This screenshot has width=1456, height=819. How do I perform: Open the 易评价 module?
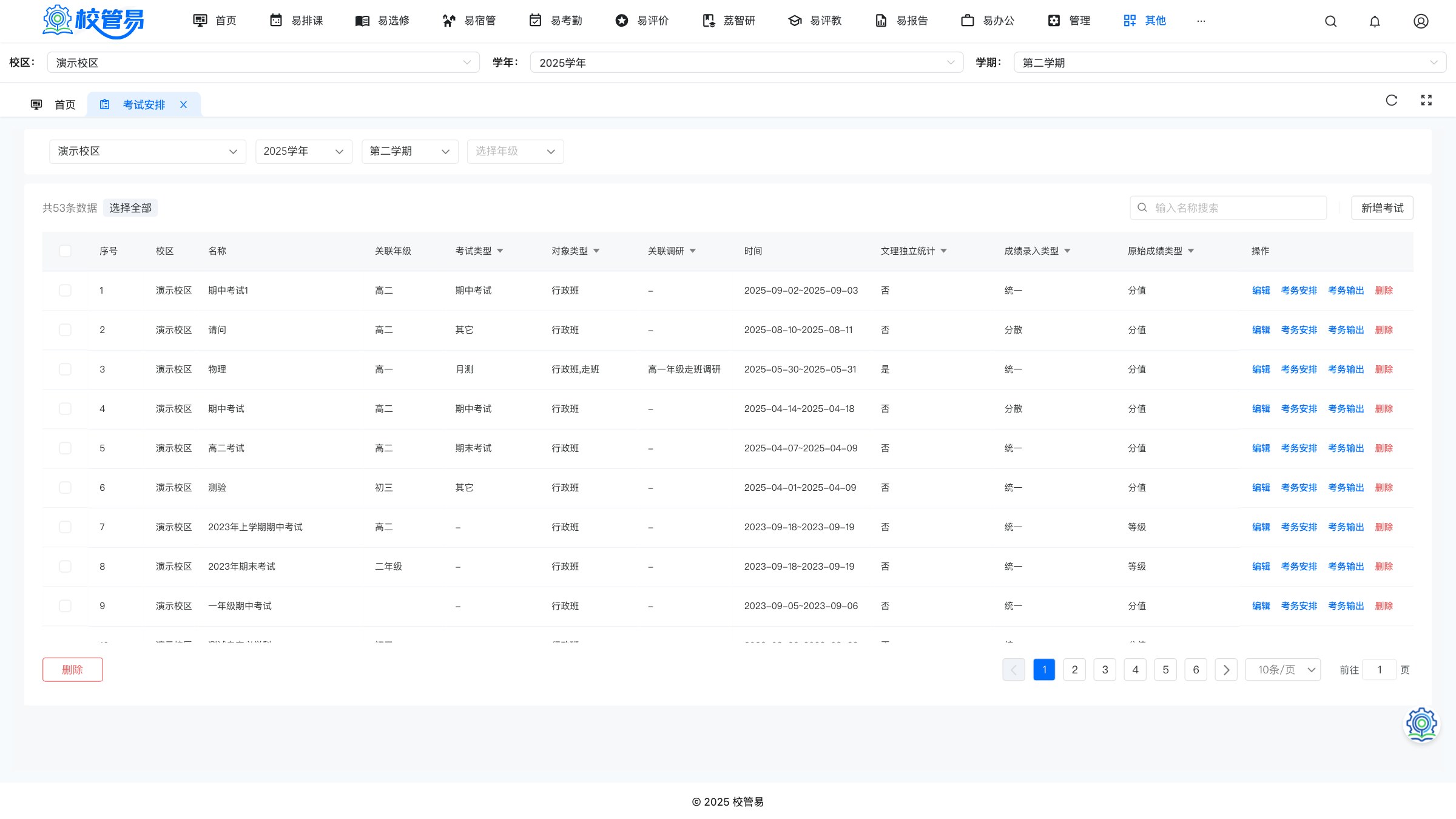(x=642, y=21)
